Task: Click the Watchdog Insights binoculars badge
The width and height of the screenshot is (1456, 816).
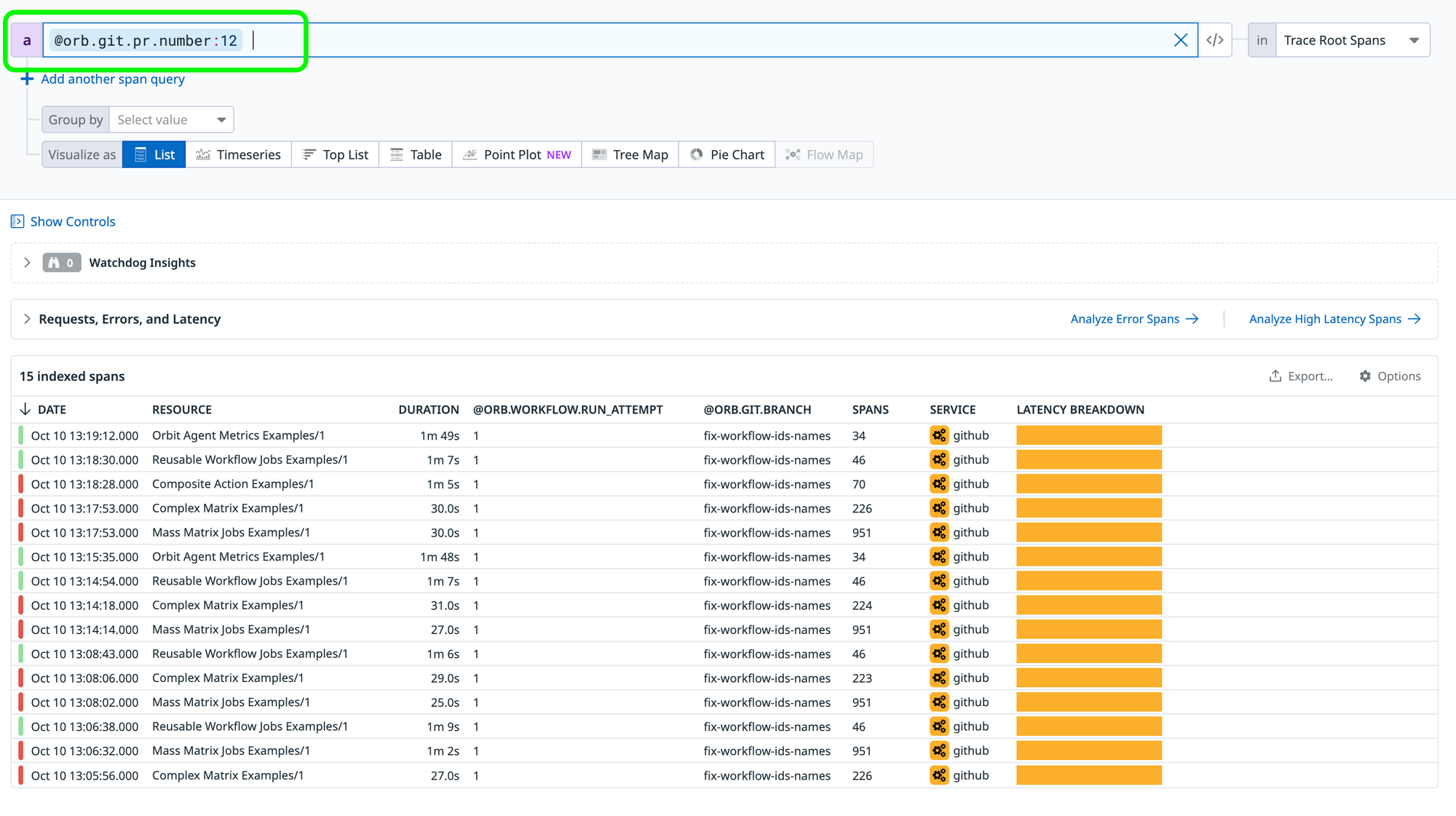Action: point(61,263)
